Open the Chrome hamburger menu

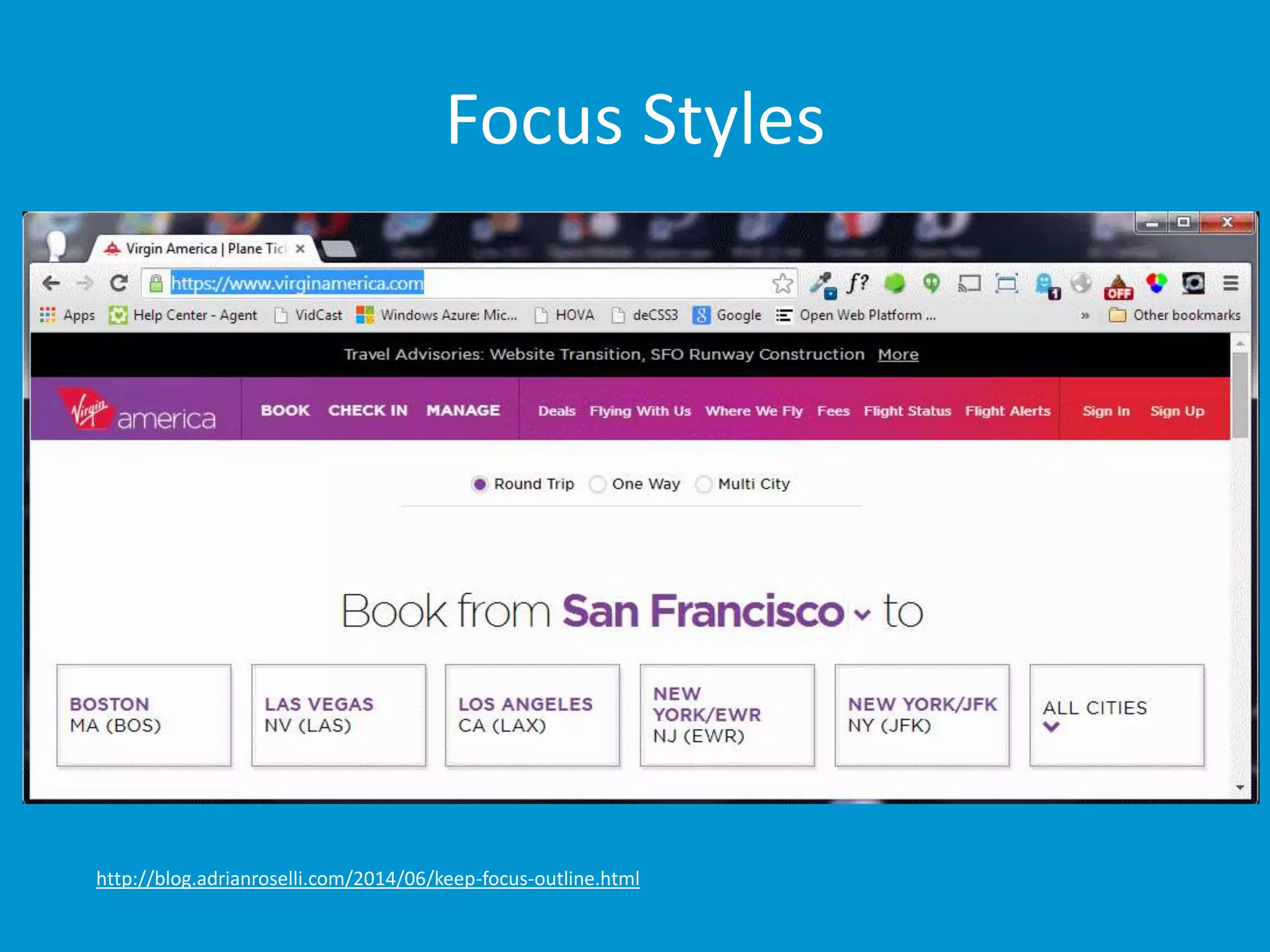(x=1231, y=284)
